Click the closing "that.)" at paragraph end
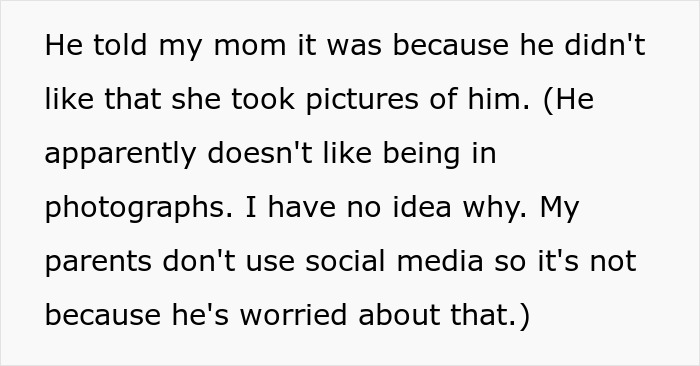 coord(490,315)
